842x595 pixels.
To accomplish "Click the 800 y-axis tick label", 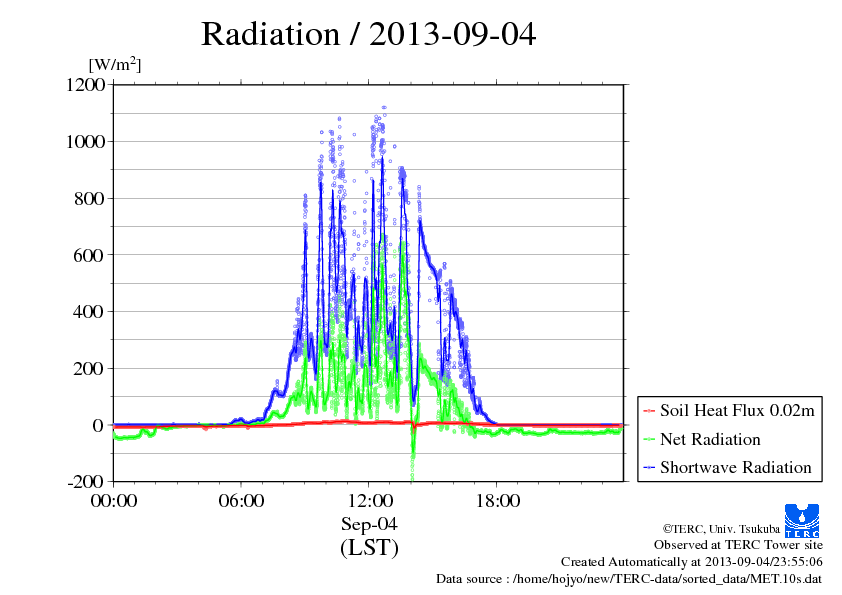I will (90, 198).
